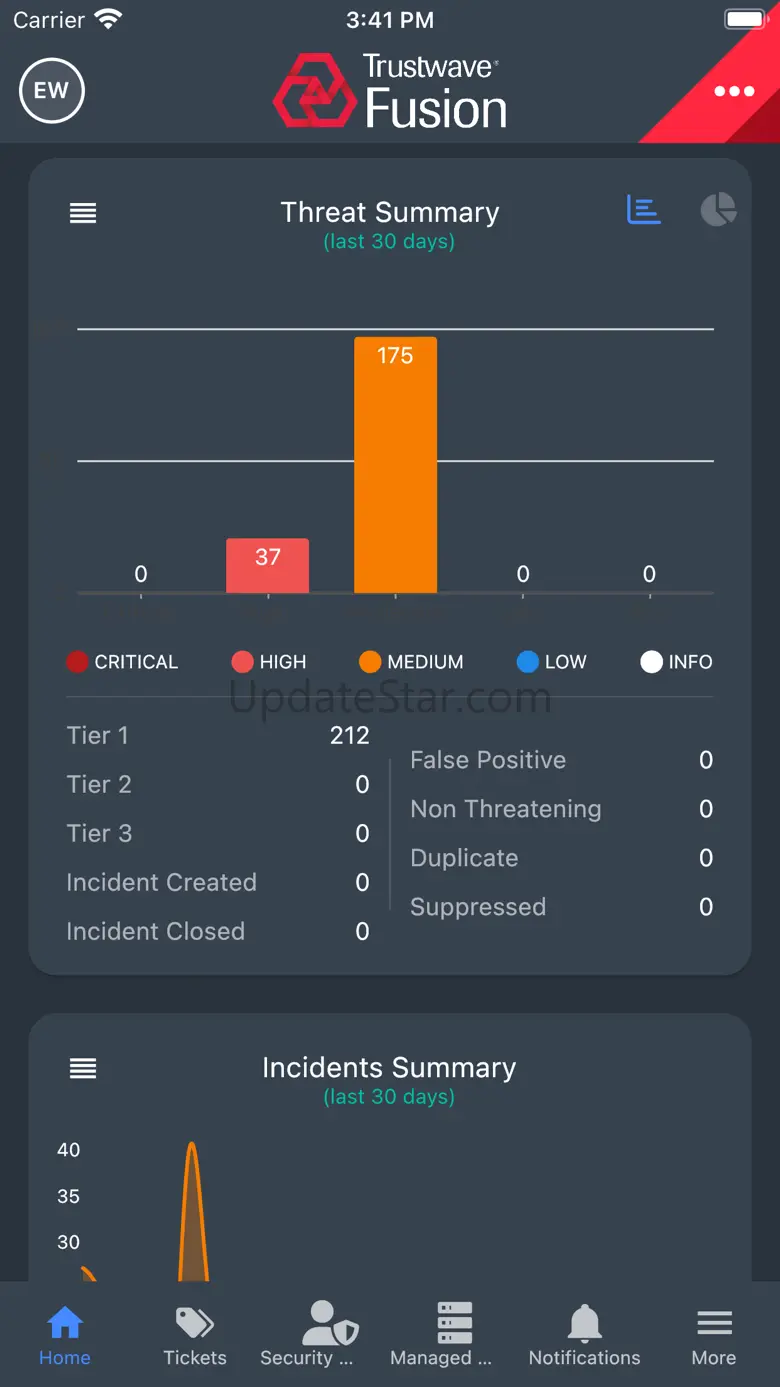Open the More menu tab
Screen dimensions: 780x1387
click(x=714, y=1335)
